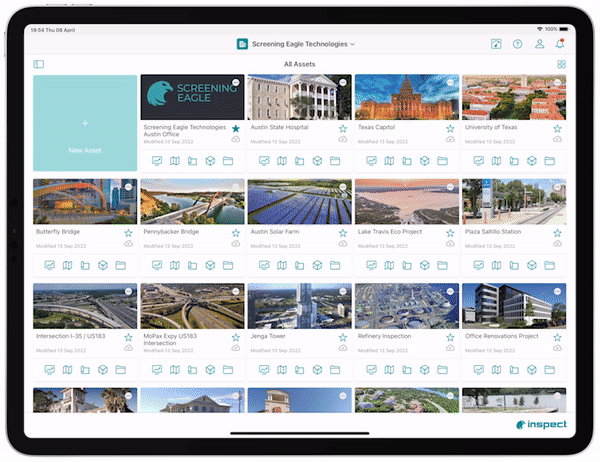Open more options on Lake Travis Eco Project thumbnail
The width and height of the screenshot is (600, 462).
[450, 187]
